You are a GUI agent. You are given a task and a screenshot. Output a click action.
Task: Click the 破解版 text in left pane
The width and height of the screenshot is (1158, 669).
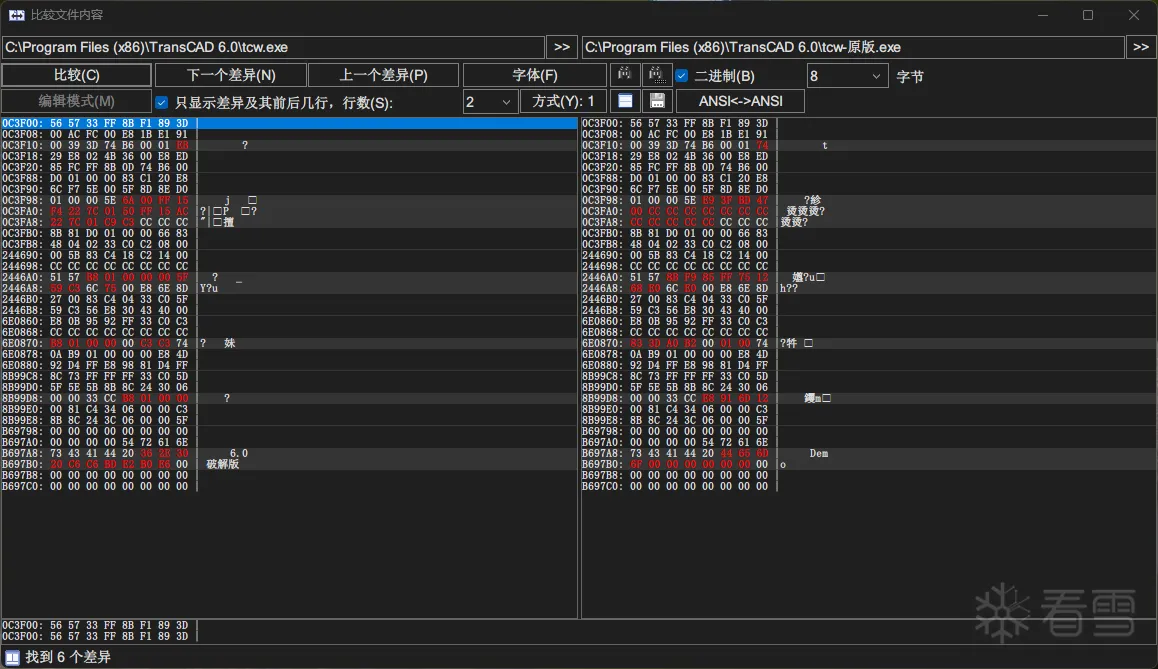(x=222, y=464)
